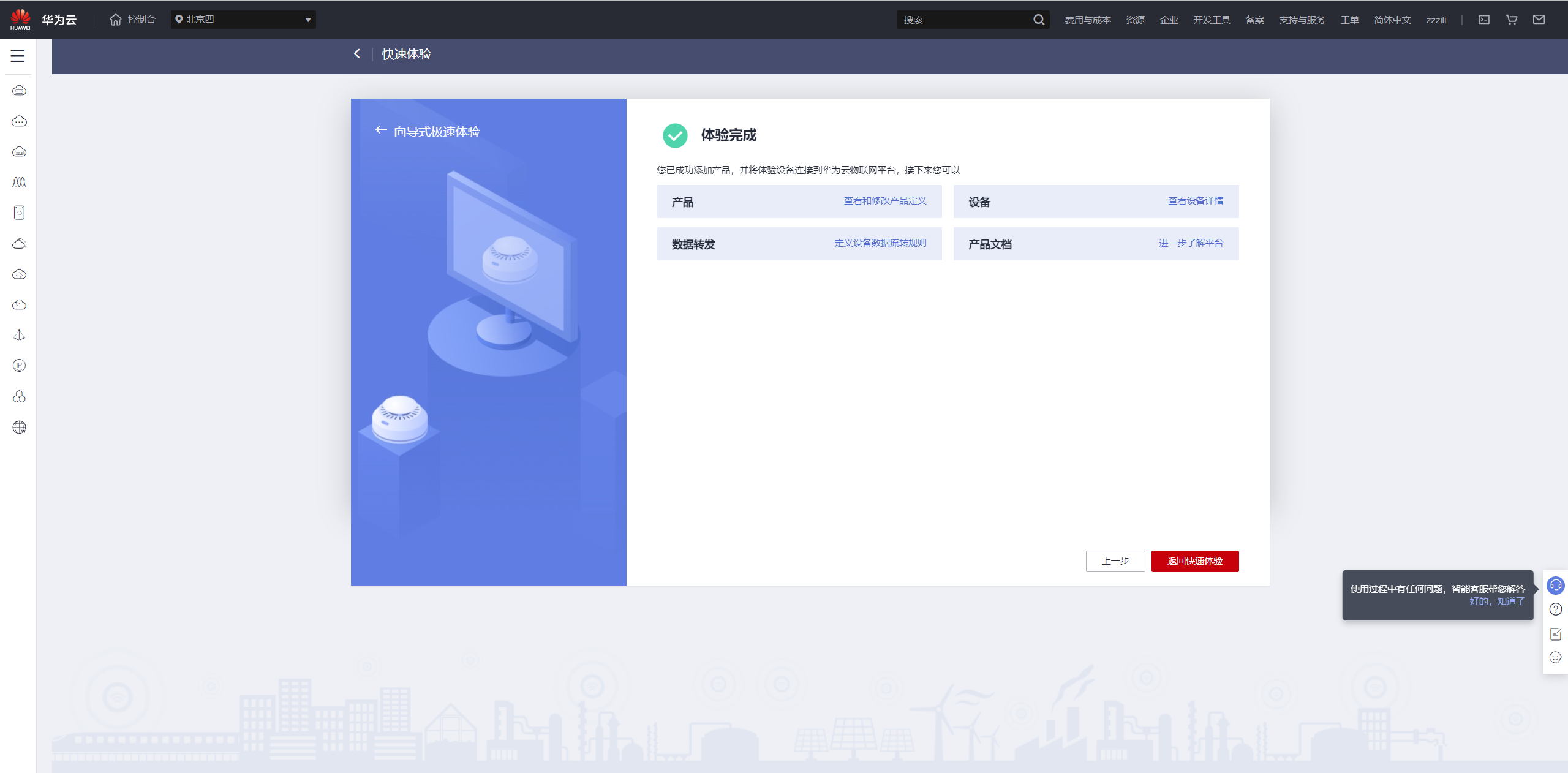Click the search magnifier icon
Screen dimensions: 1568x773
(1039, 20)
